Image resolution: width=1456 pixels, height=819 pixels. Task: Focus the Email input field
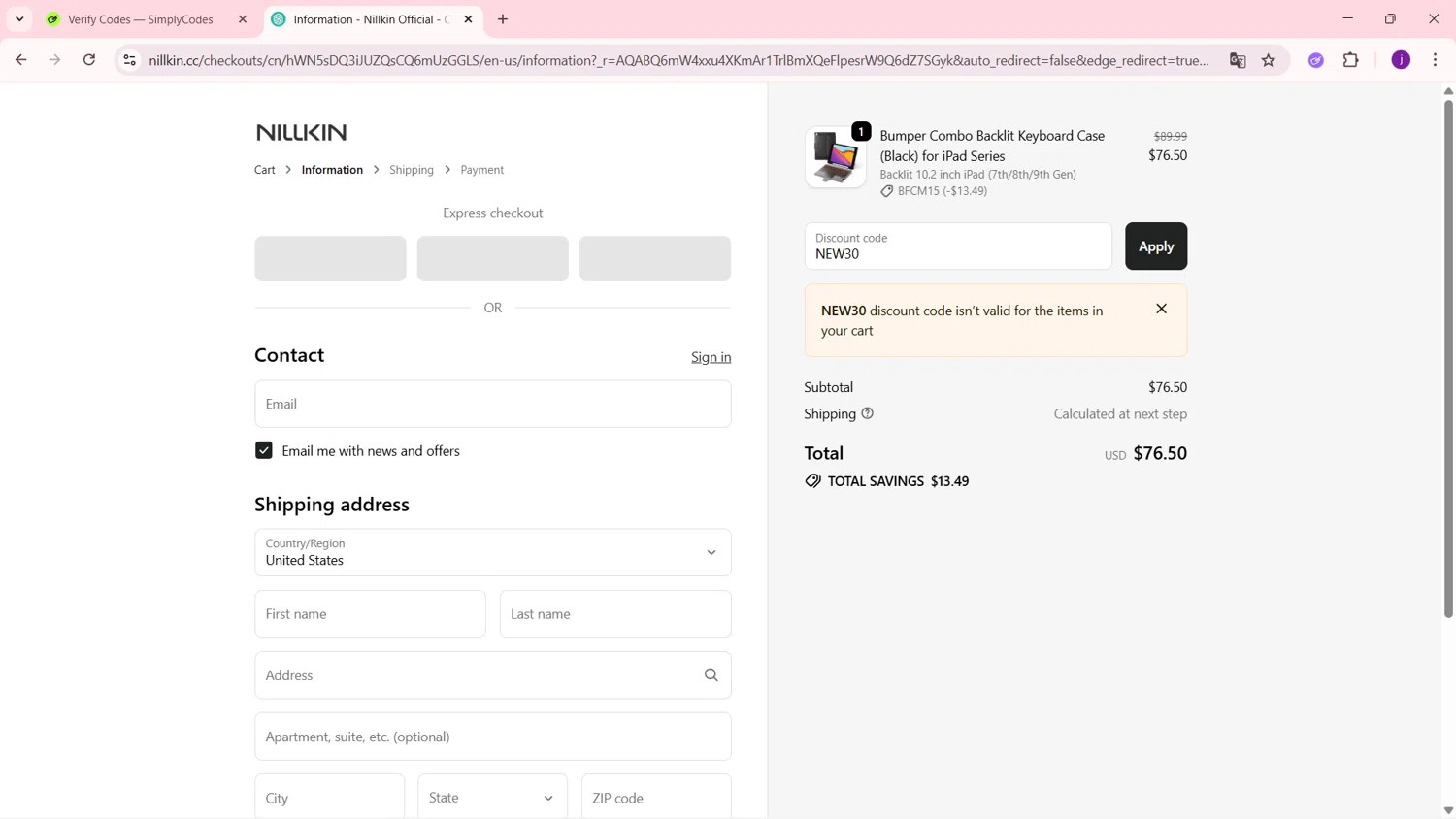pos(493,404)
